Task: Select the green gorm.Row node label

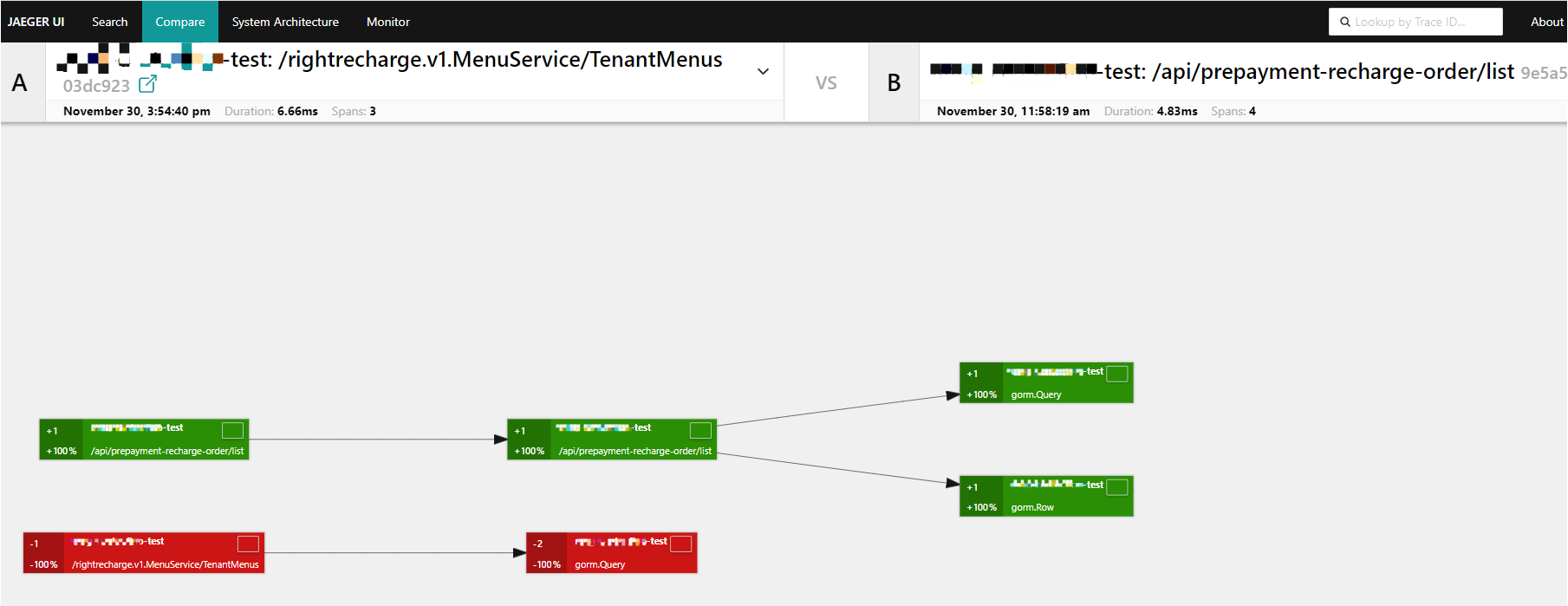Action: click(x=1032, y=507)
